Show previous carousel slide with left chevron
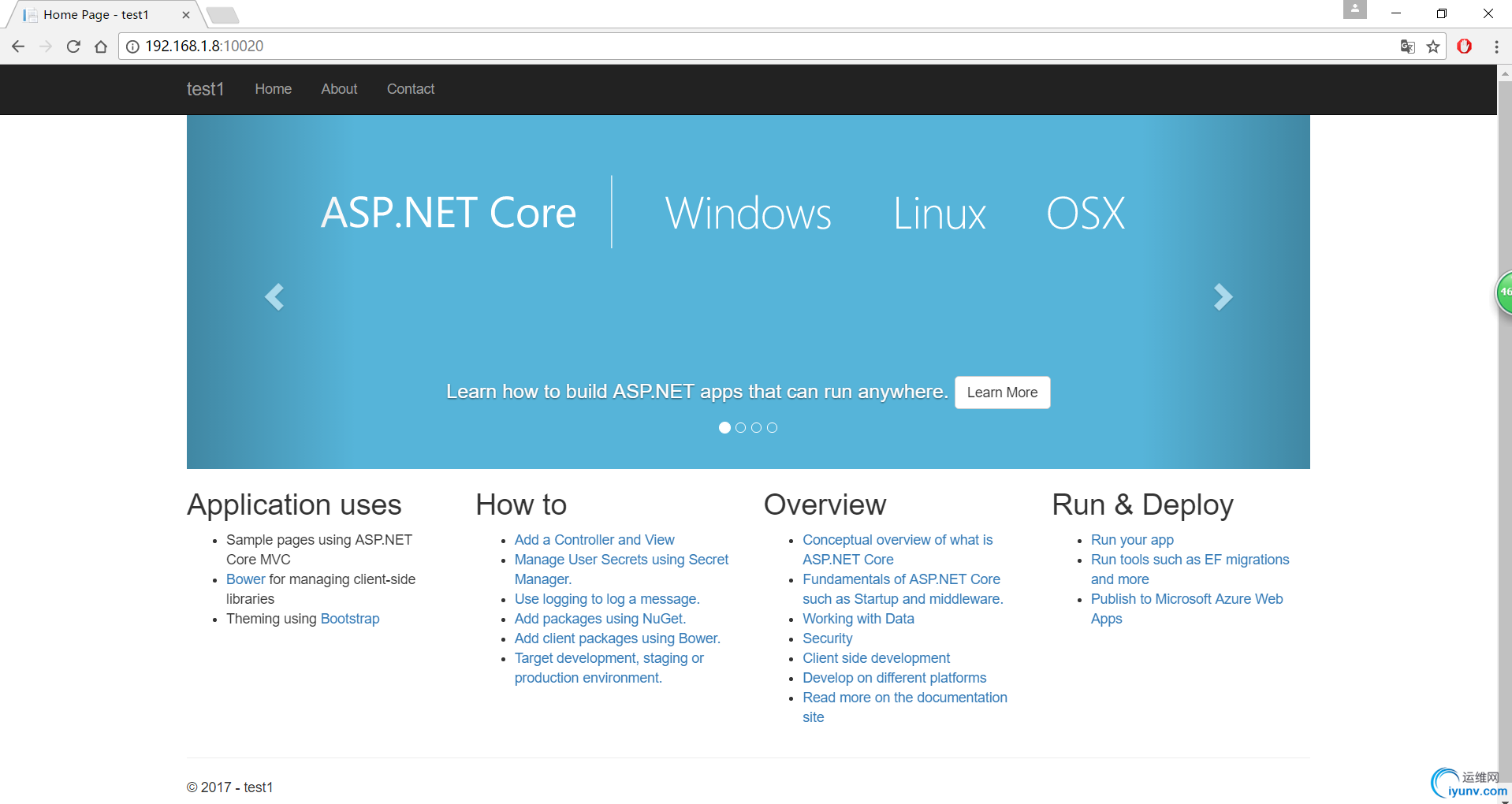Screen dimensions: 1512x804 (x=274, y=297)
